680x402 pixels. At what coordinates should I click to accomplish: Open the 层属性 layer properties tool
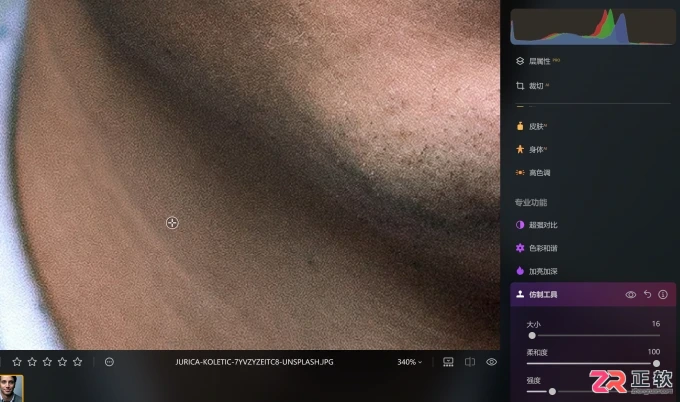[x=539, y=61]
